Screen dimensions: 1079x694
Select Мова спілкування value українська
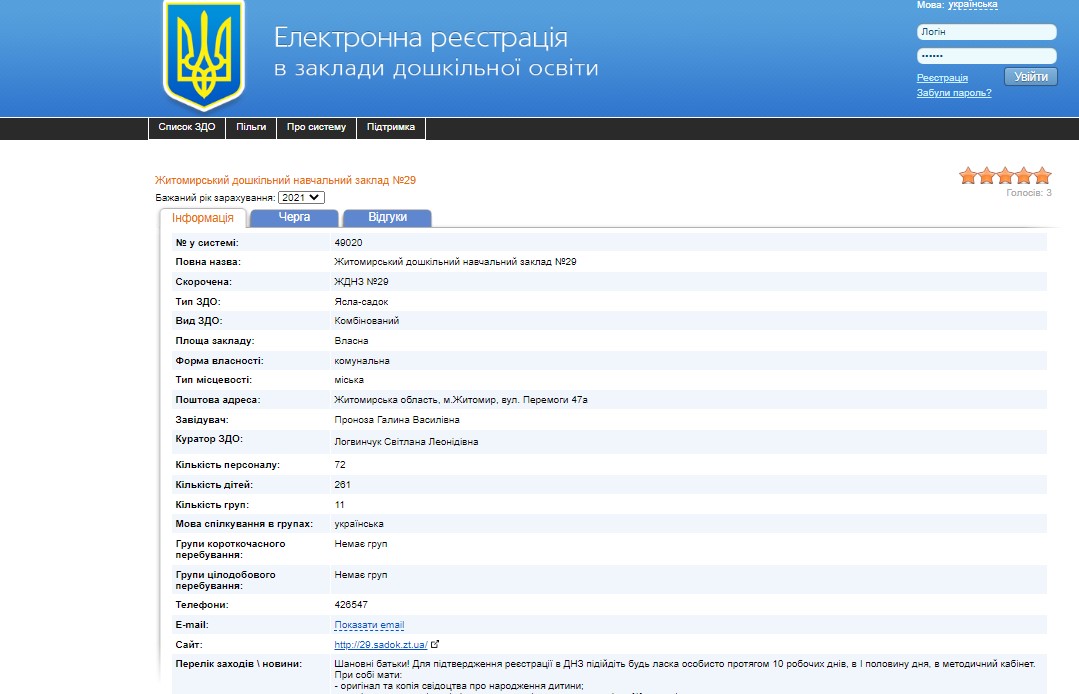pyautogui.click(x=359, y=524)
